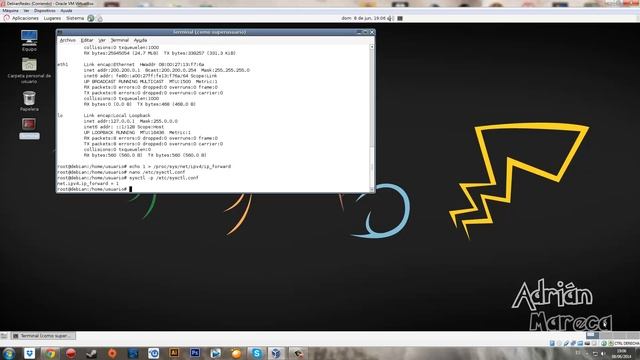Open VirtualBox Máquina menu

point(10,11)
